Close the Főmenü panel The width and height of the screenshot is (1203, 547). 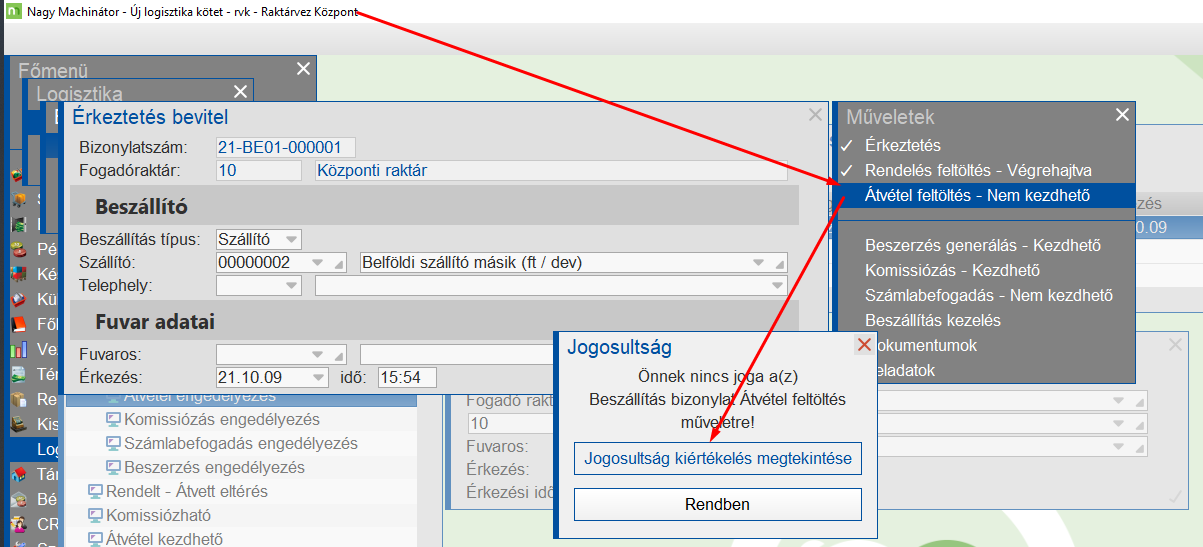(x=304, y=68)
